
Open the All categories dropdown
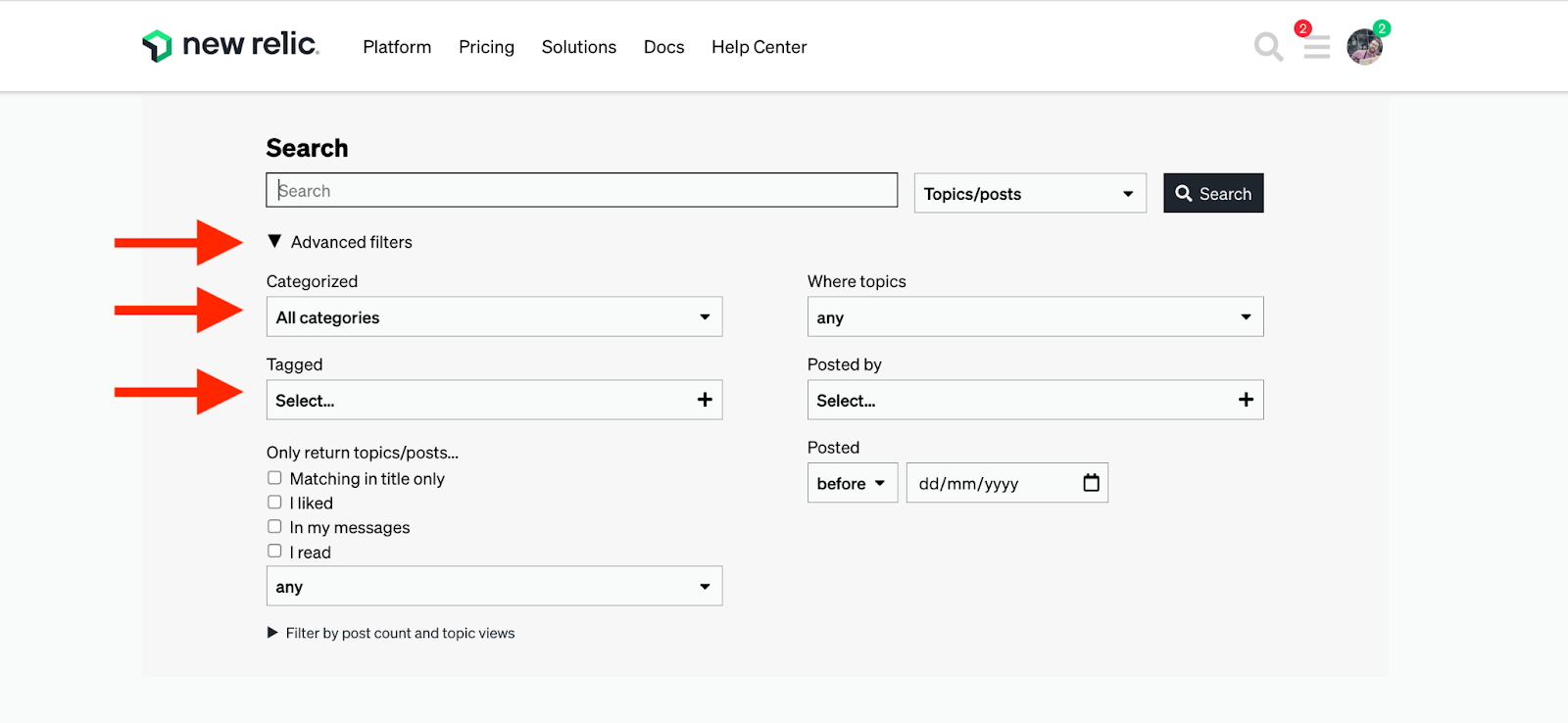coord(494,317)
